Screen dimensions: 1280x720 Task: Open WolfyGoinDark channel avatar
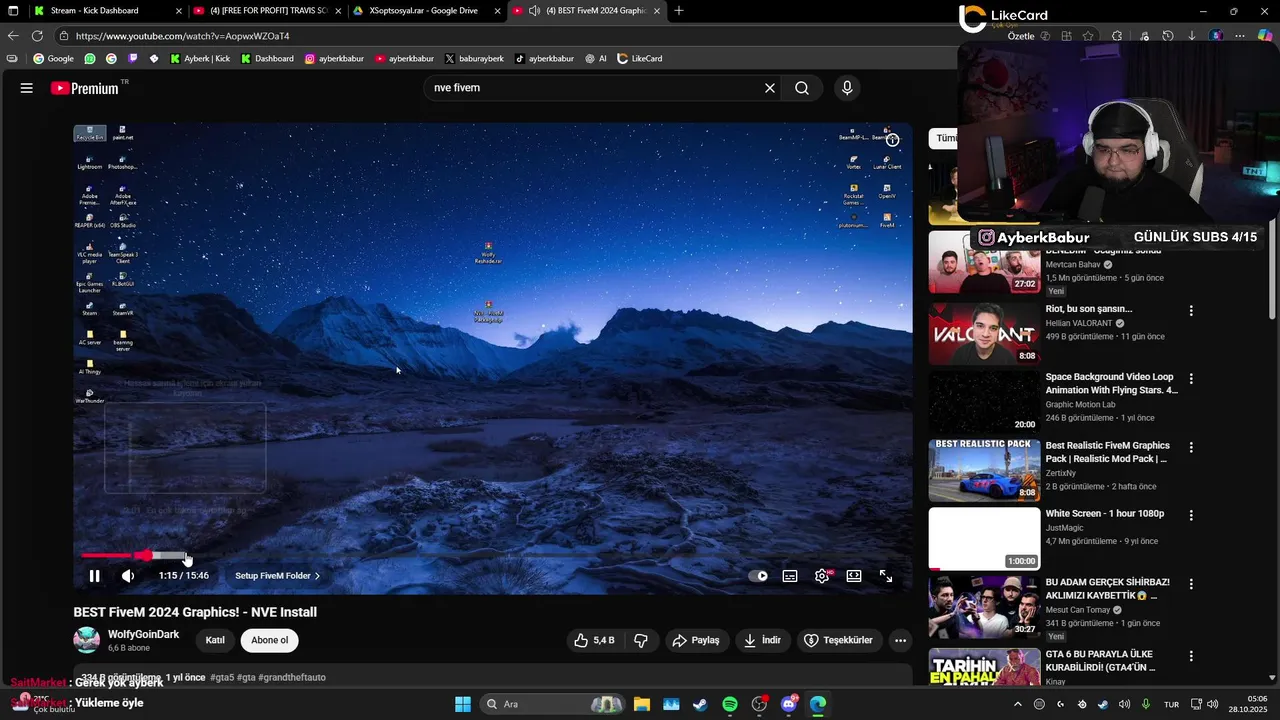click(87, 640)
